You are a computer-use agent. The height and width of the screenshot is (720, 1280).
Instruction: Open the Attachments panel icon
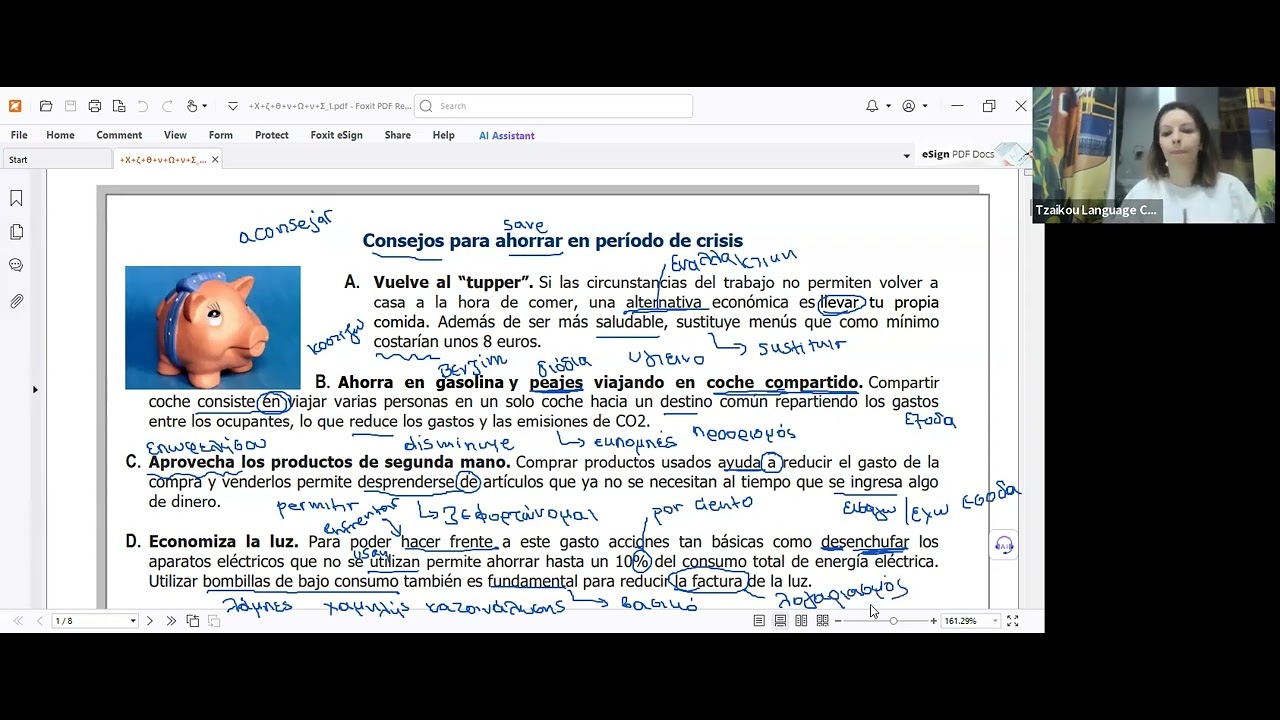tap(16, 298)
